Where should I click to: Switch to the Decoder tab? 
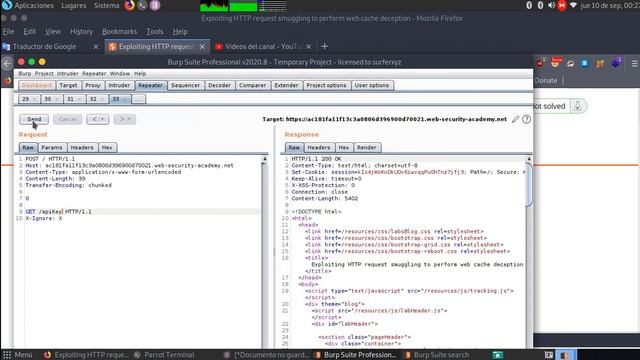coord(220,85)
